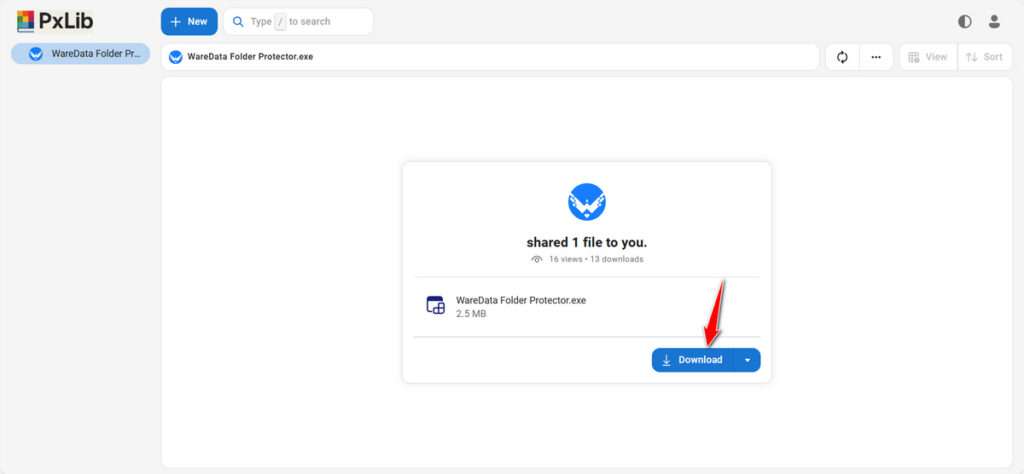Click the refresh icon in the toolbar
The image size is (1024, 474).
pos(842,57)
